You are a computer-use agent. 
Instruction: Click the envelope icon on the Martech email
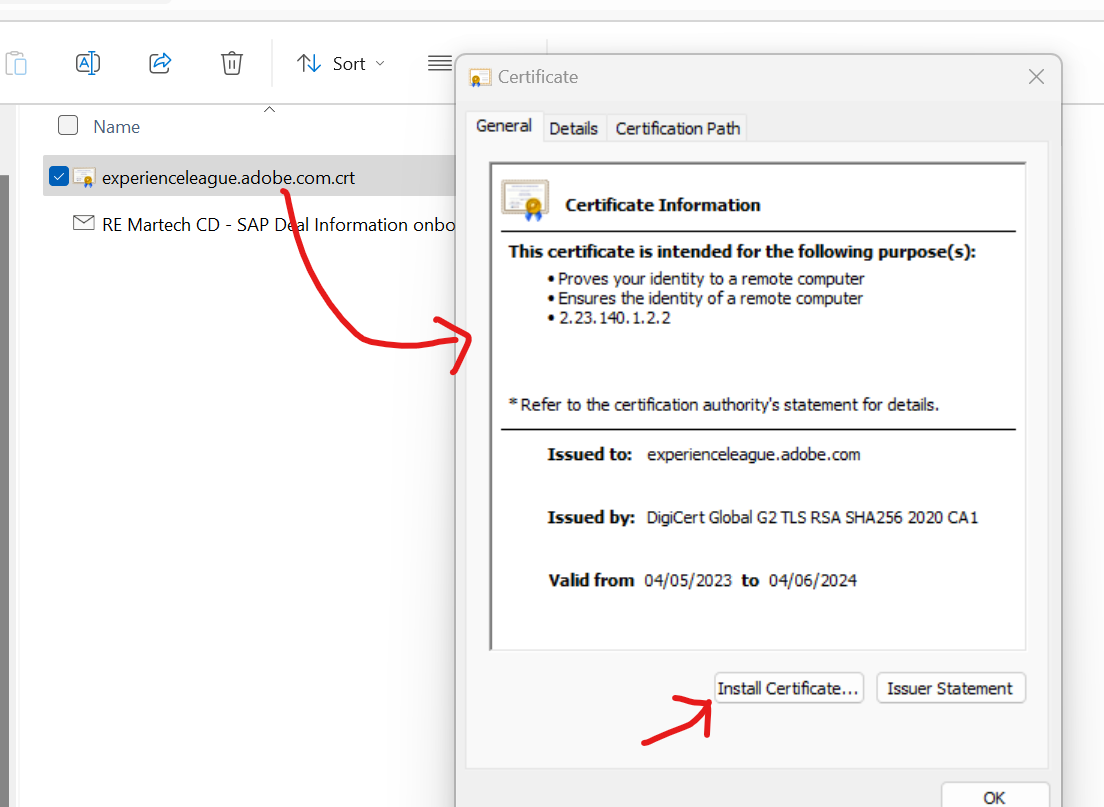click(84, 223)
